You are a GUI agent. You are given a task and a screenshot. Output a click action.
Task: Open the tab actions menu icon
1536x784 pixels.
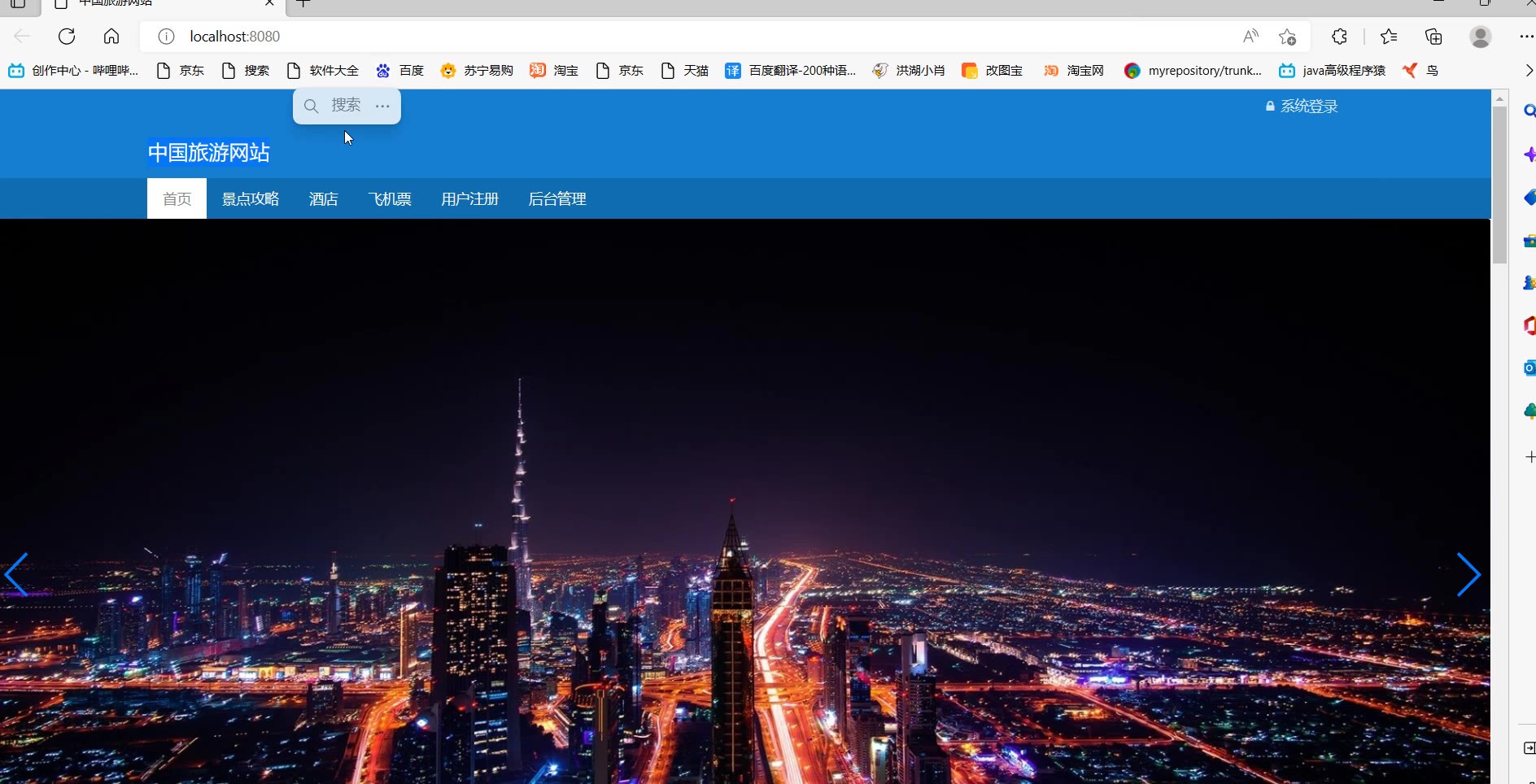18,3
